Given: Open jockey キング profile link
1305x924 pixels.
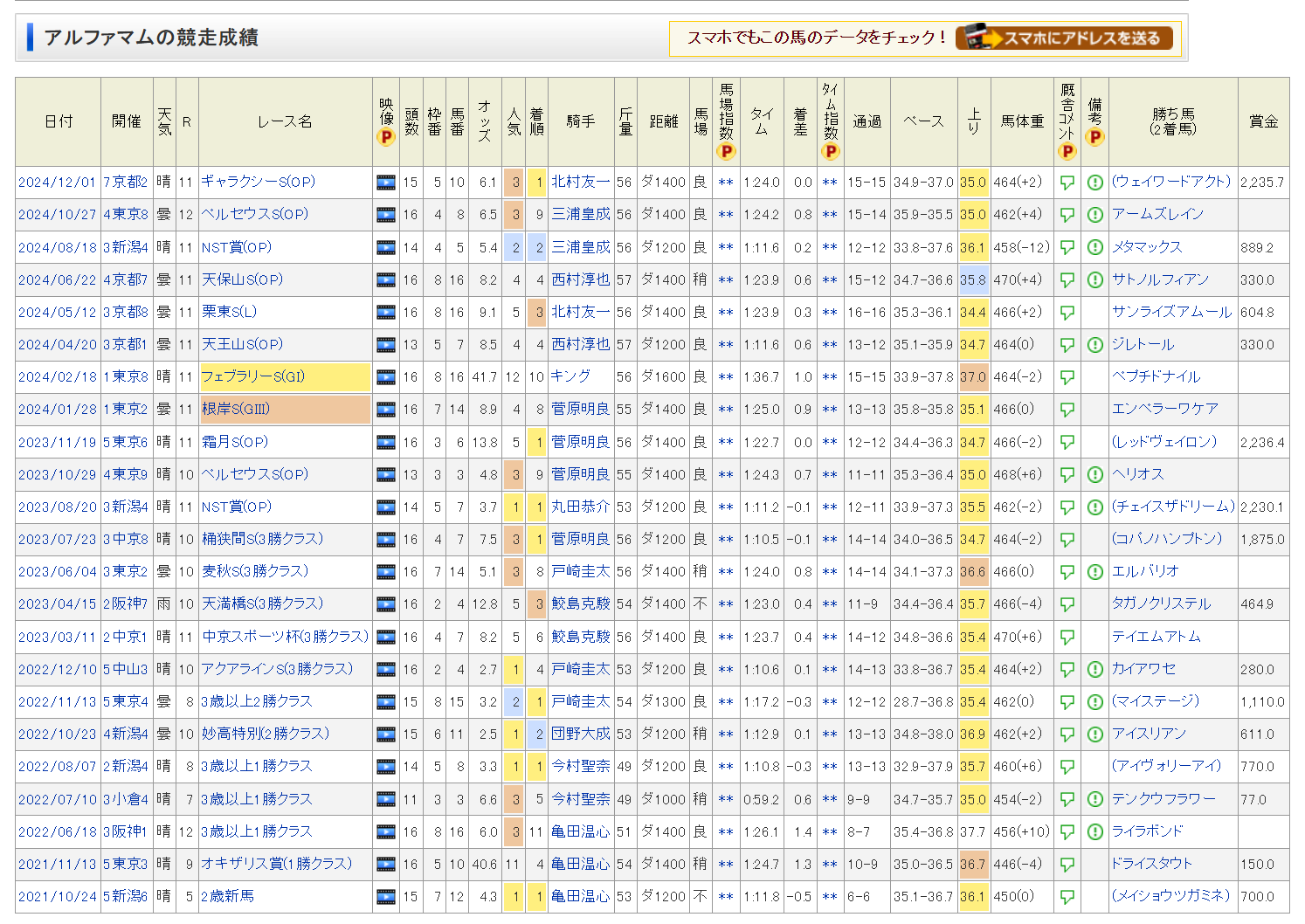Looking at the screenshot, I should click(x=570, y=376).
